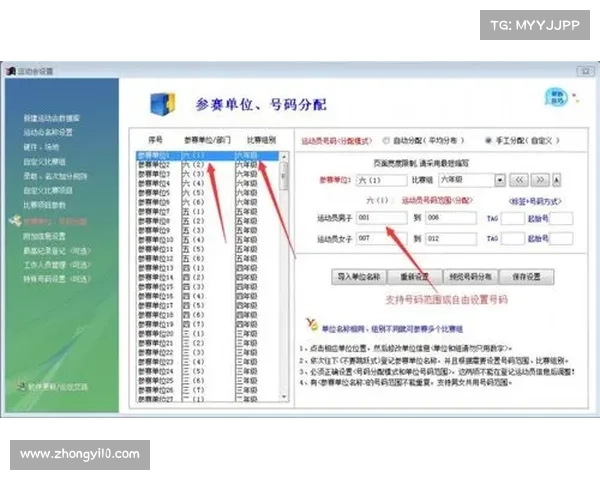Open 自定义比赛组 sidebar entry

click(x=44, y=162)
